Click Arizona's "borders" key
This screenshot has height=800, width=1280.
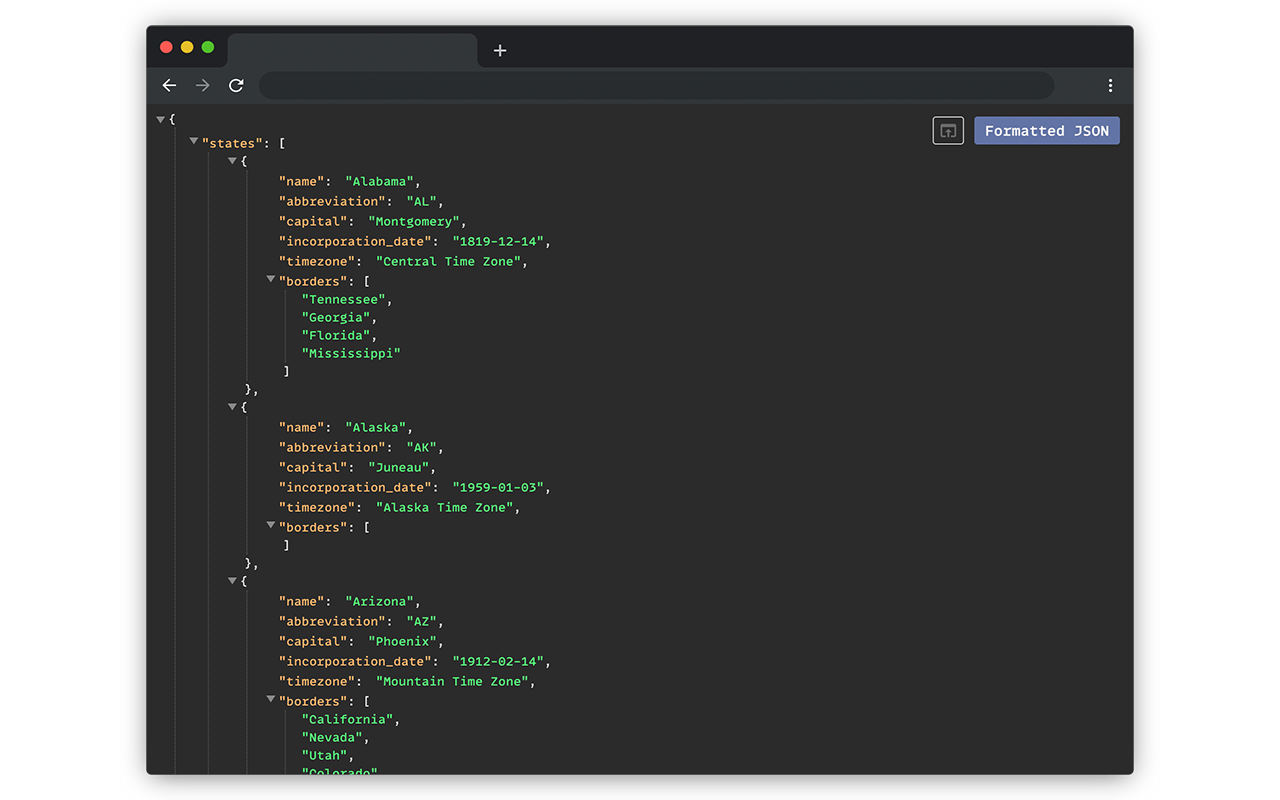point(313,702)
